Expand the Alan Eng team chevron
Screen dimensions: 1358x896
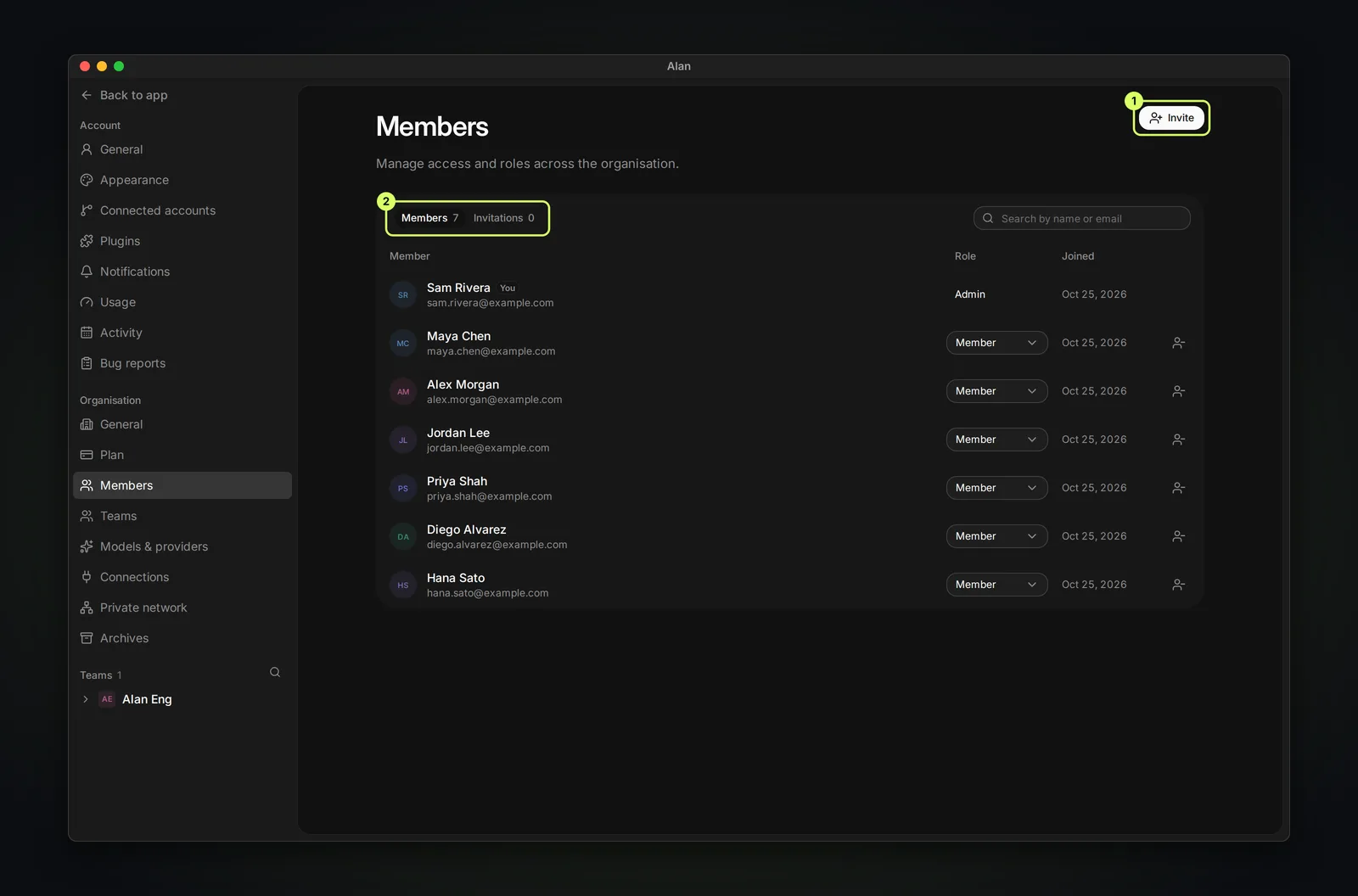[86, 699]
